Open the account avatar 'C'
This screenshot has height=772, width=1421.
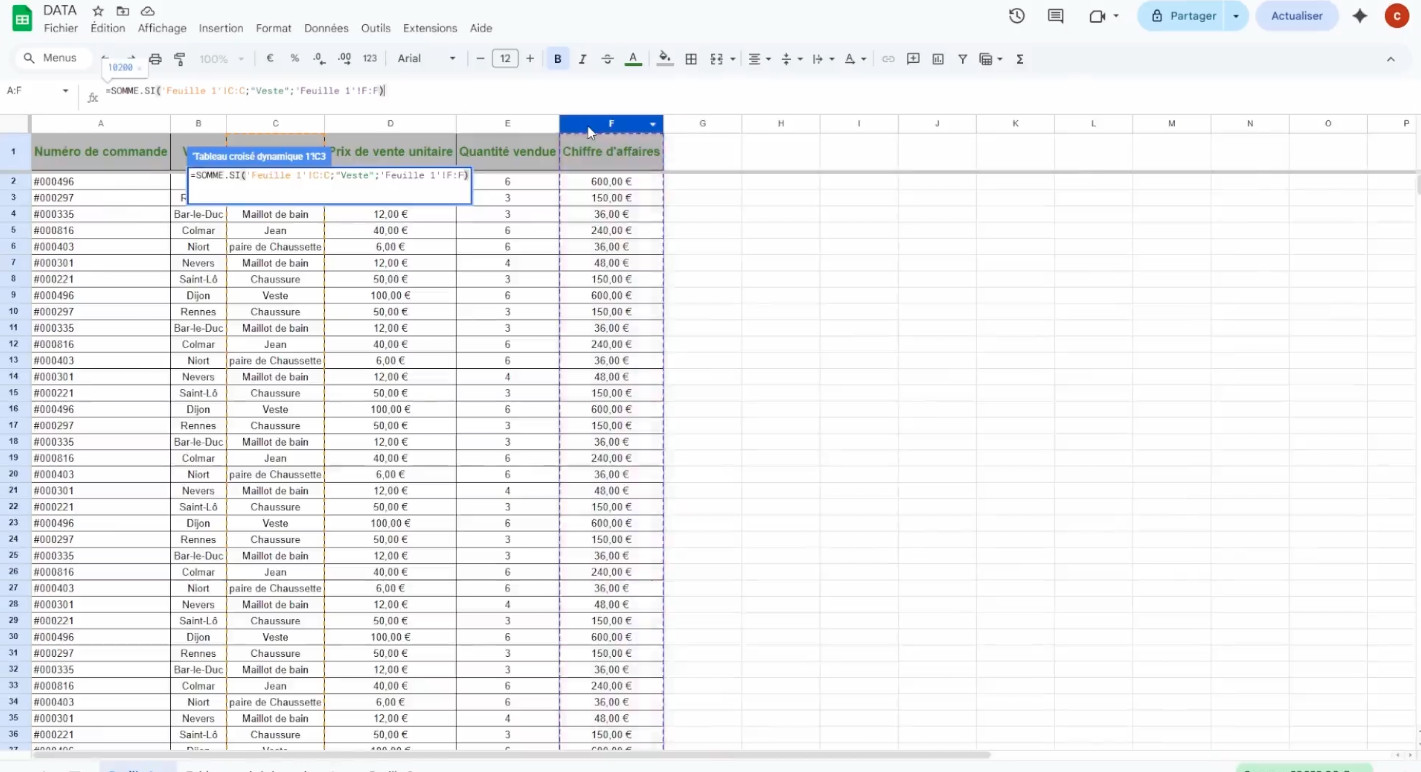[1397, 16]
